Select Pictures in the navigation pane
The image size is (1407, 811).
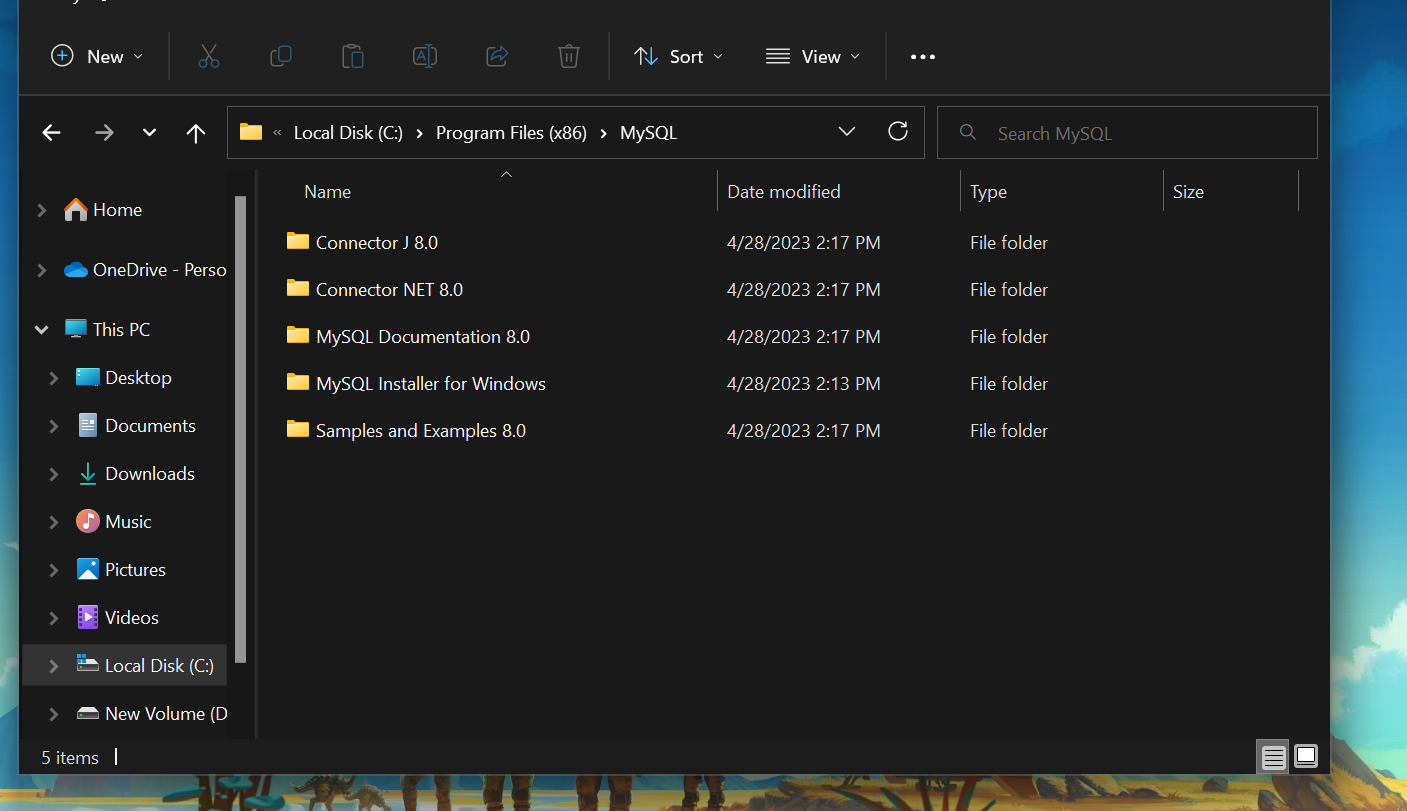(x=135, y=570)
